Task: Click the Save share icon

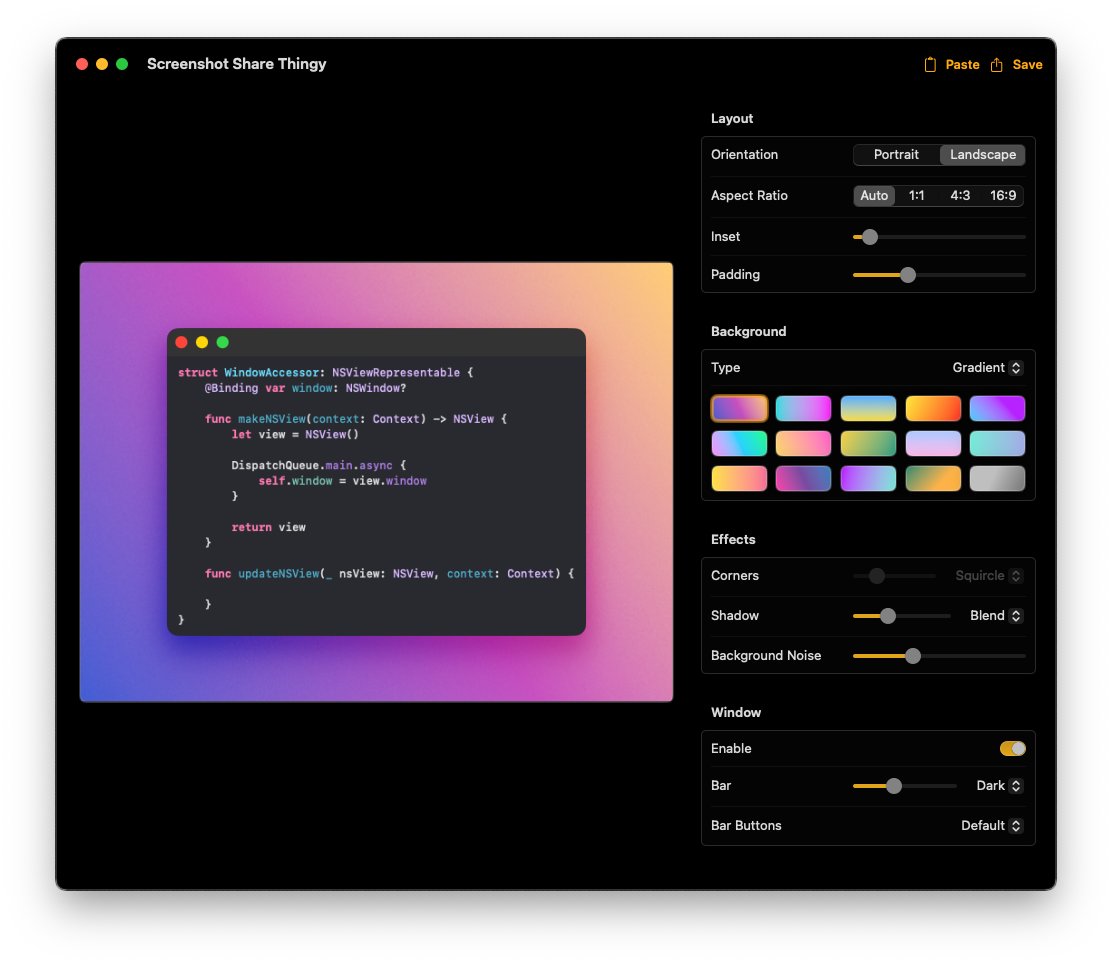Action: (x=996, y=65)
